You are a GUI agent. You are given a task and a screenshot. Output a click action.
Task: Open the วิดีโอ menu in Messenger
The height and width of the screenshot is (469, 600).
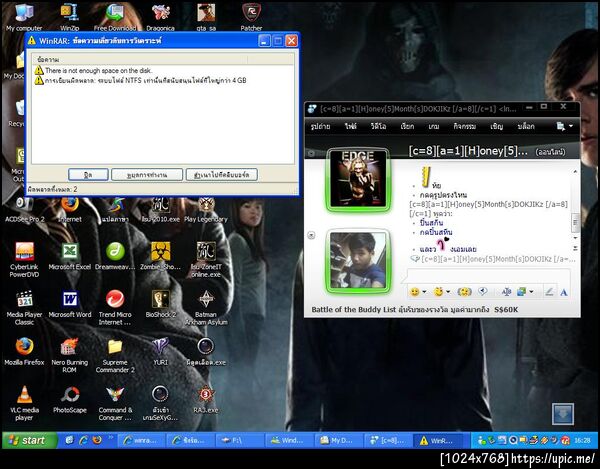[x=378, y=126]
